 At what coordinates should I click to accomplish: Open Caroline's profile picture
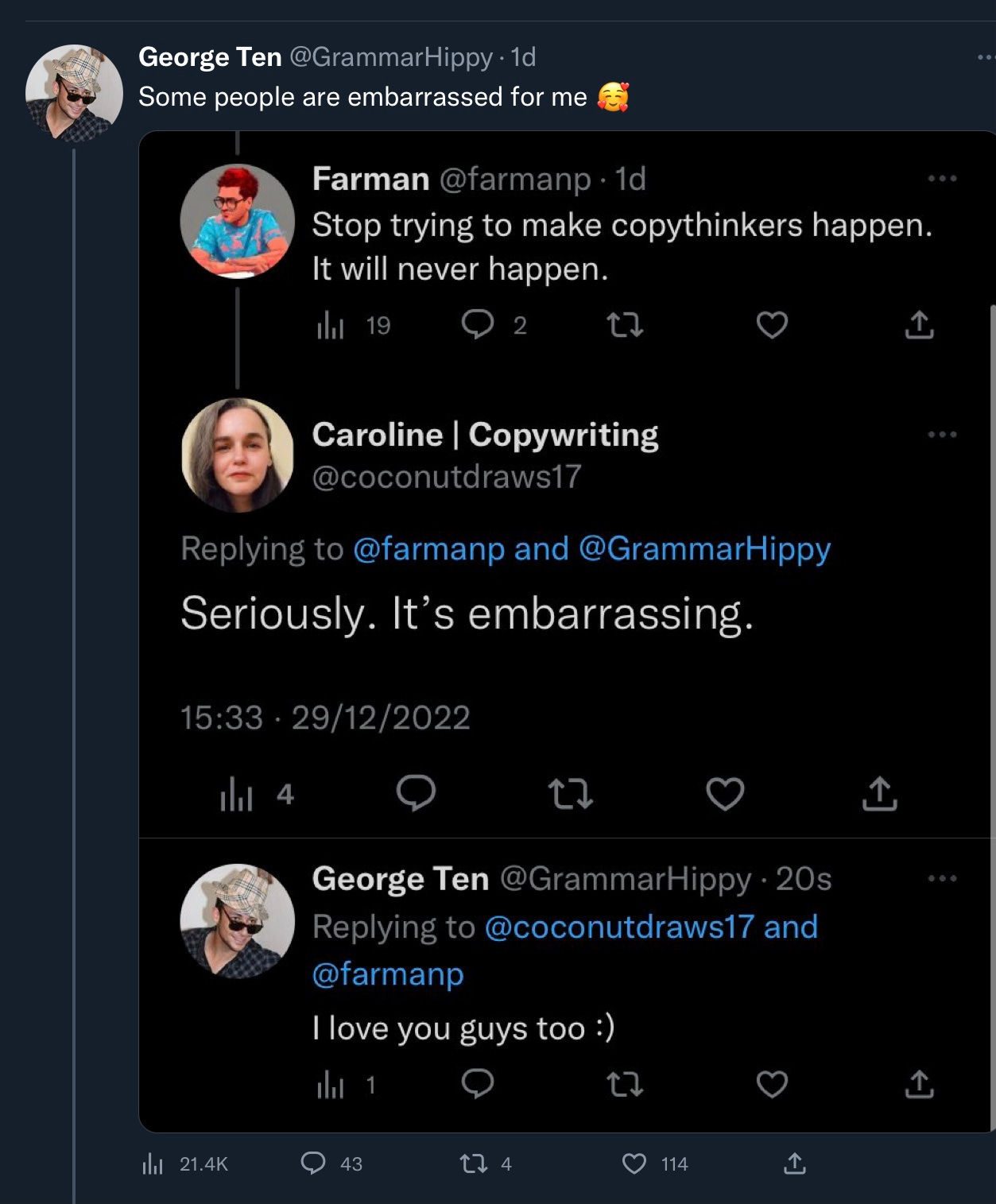tap(238, 455)
